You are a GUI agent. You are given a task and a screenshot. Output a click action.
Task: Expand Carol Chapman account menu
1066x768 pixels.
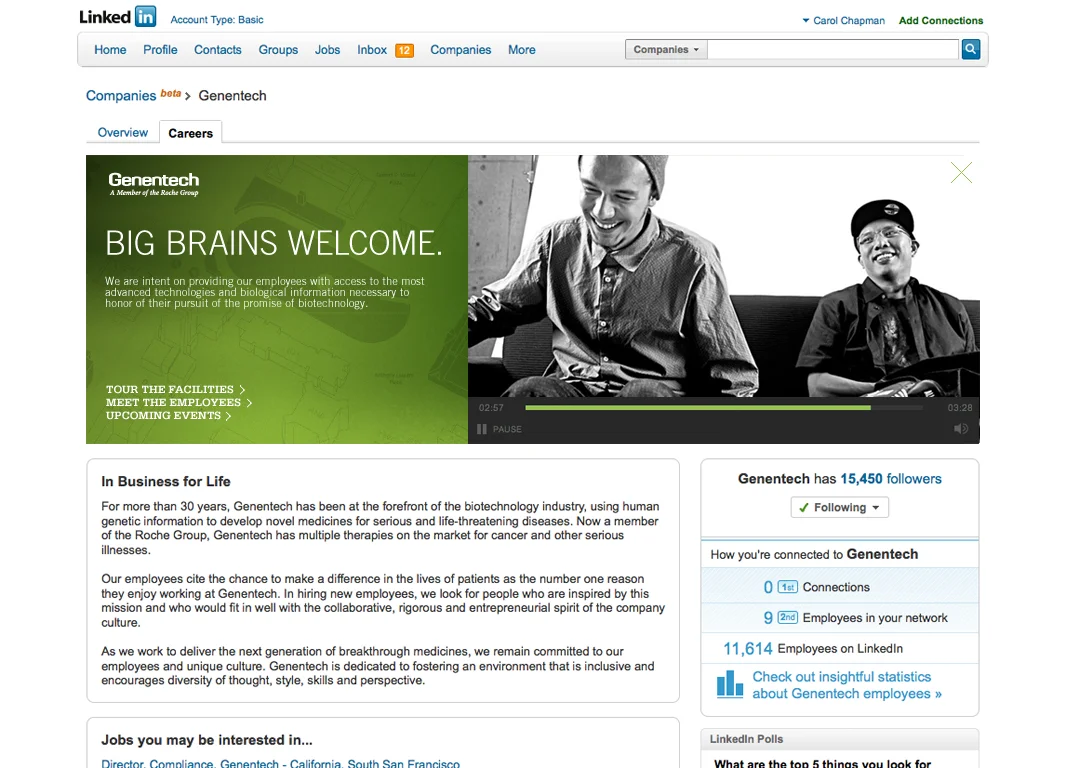(x=843, y=20)
